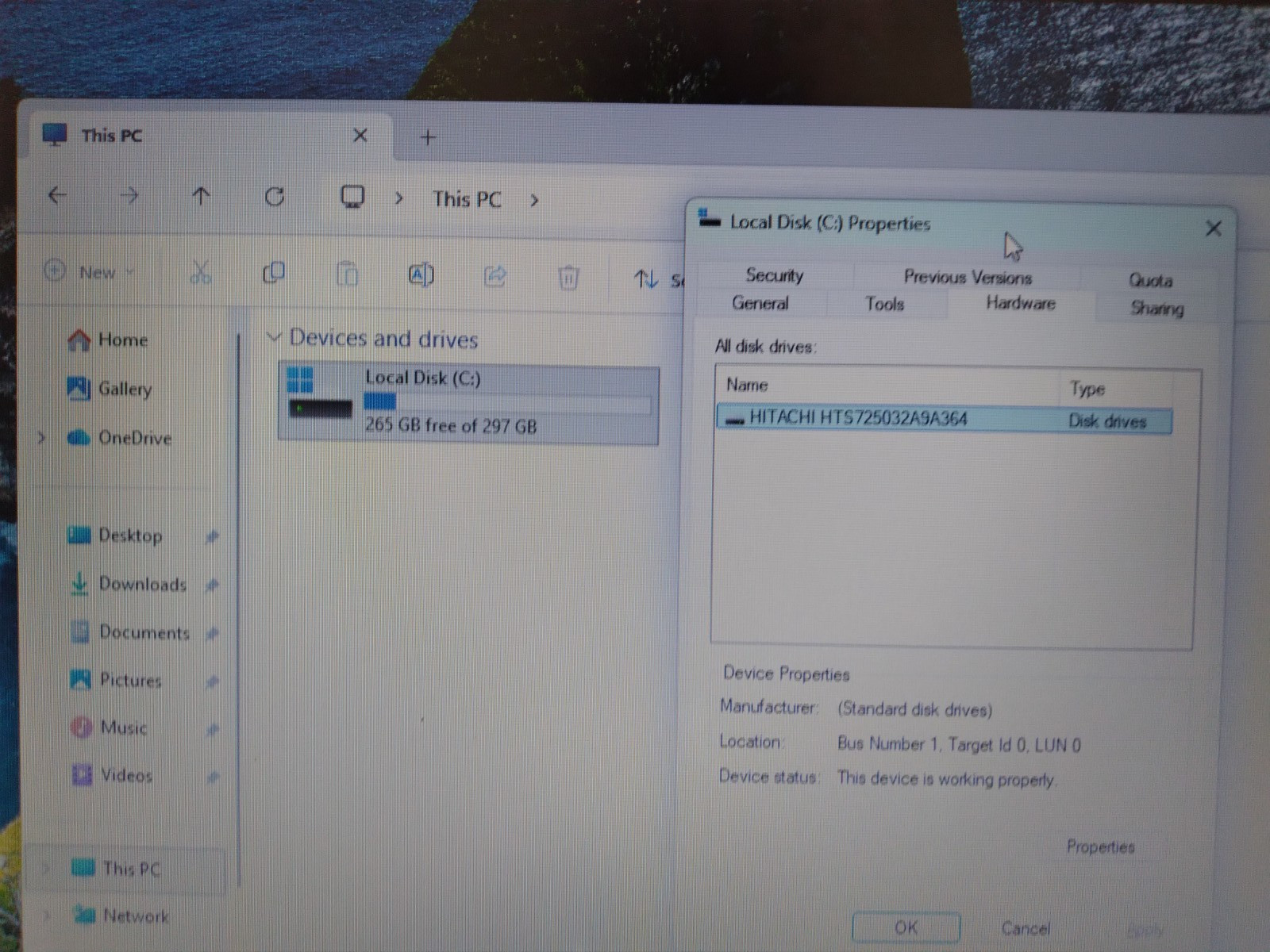
Task: Click the monitor icon in address bar
Action: (x=352, y=197)
